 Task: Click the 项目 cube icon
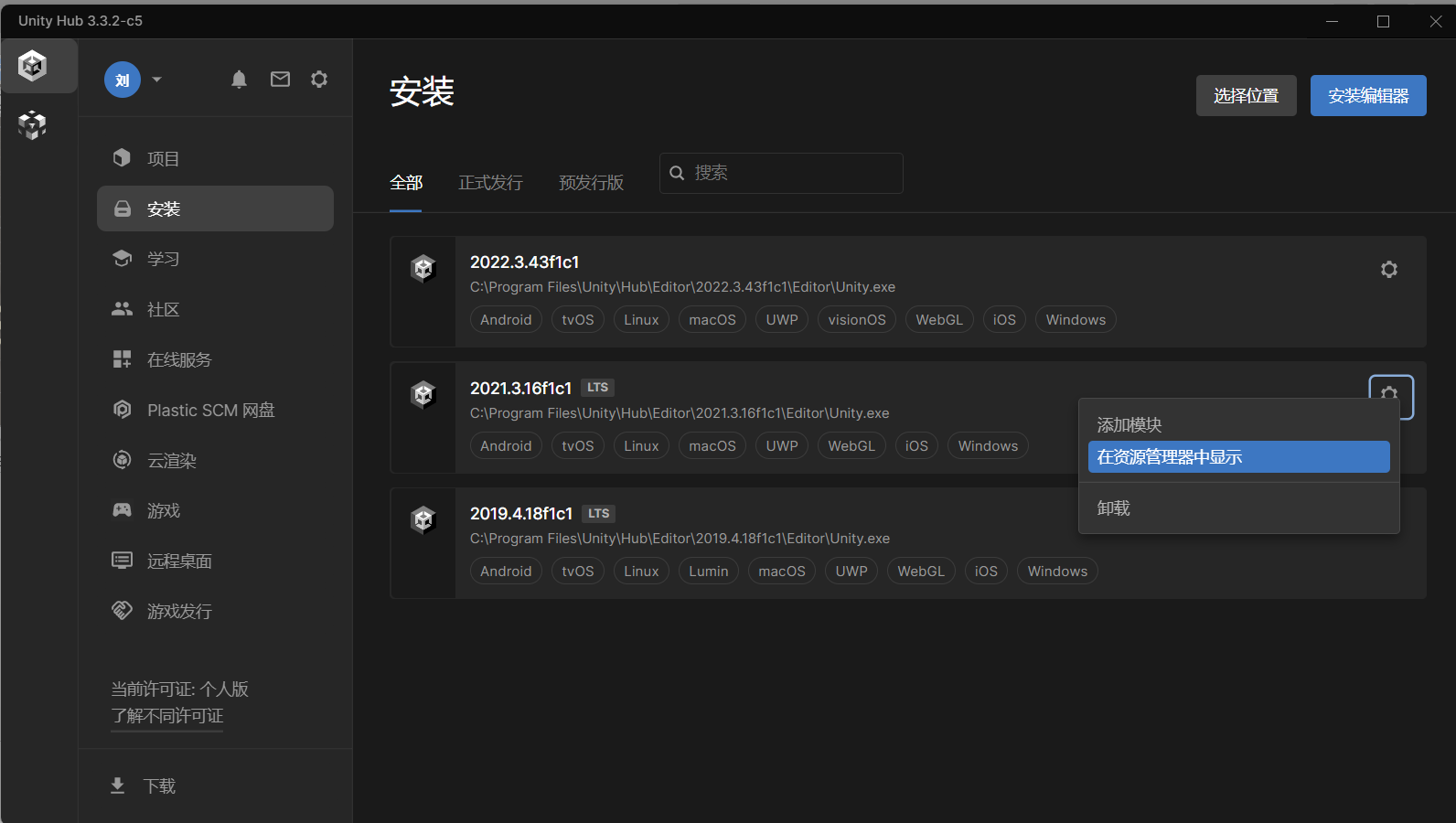[x=122, y=157]
